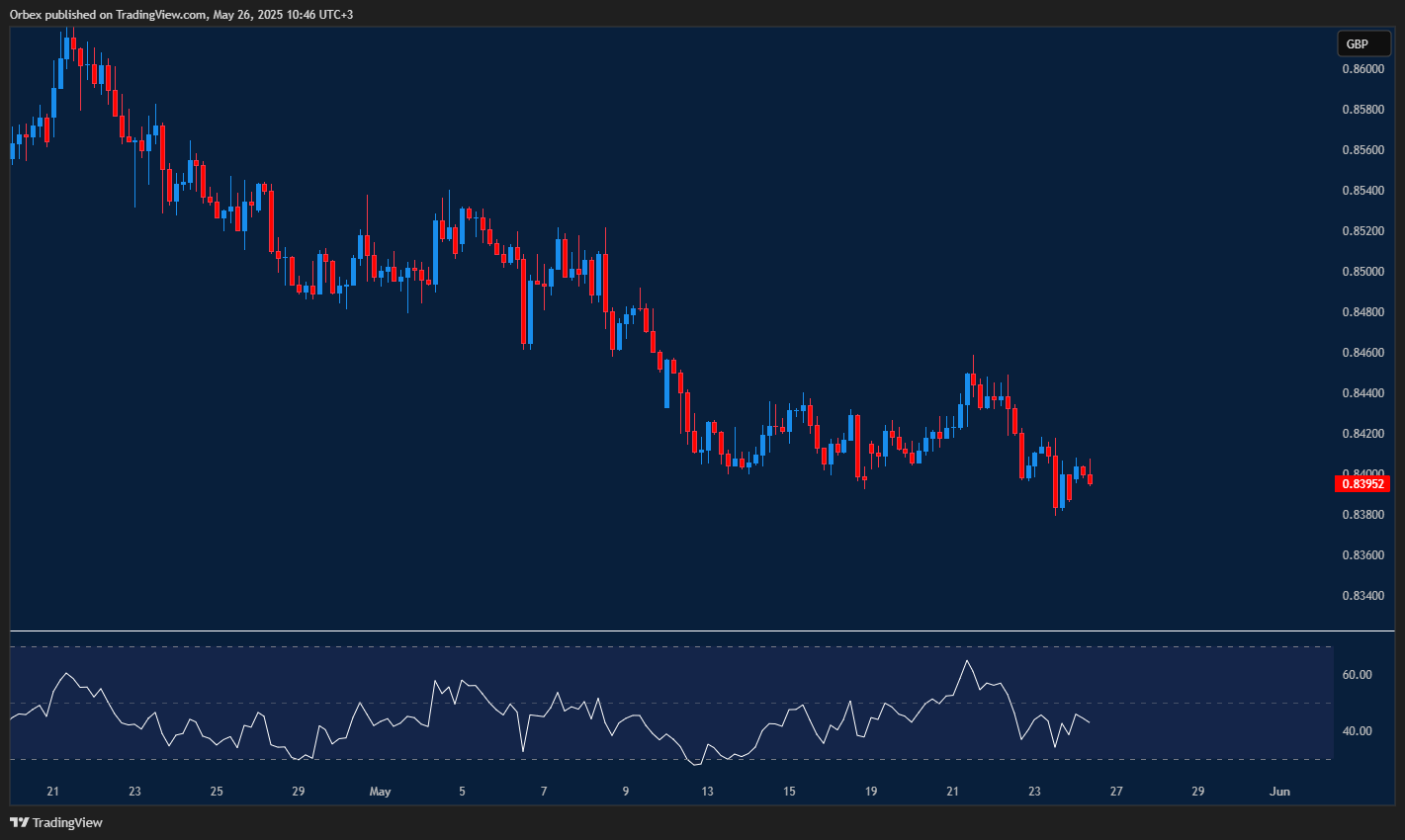Select the GBP currency badge
Image resolution: width=1405 pixels, height=840 pixels.
pos(1362,43)
